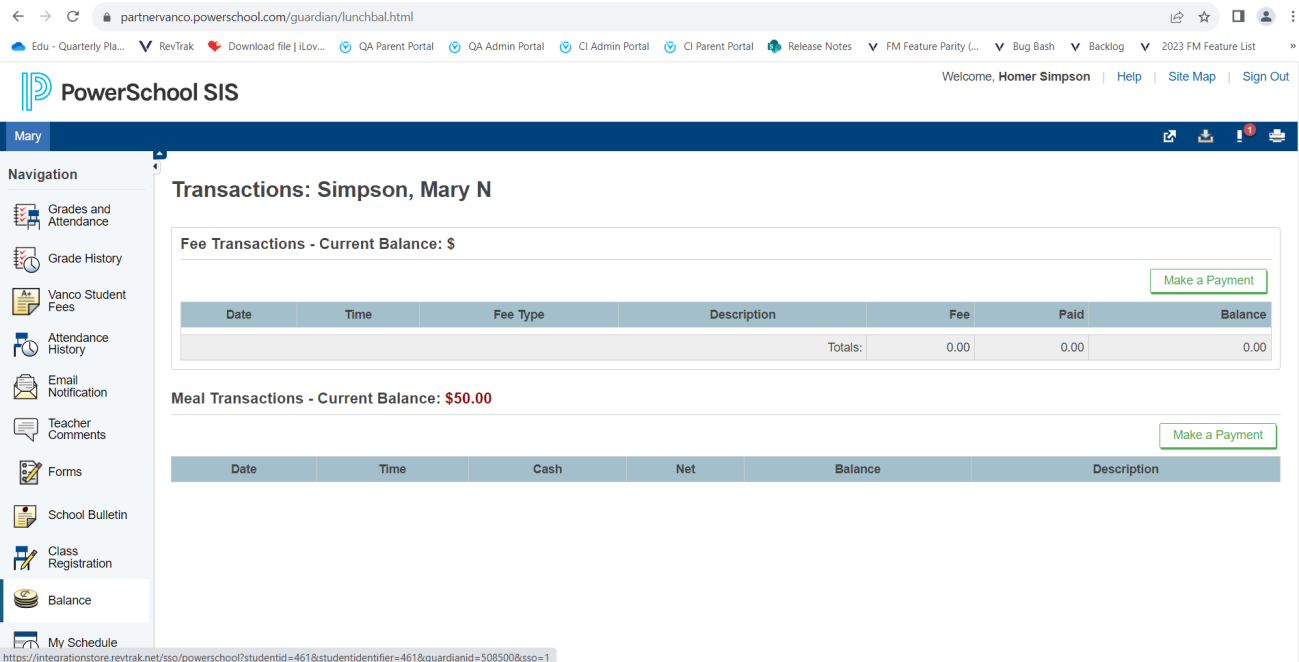Open the Site Map link
Screen dimensions: 1299x662
tap(1191, 77)
